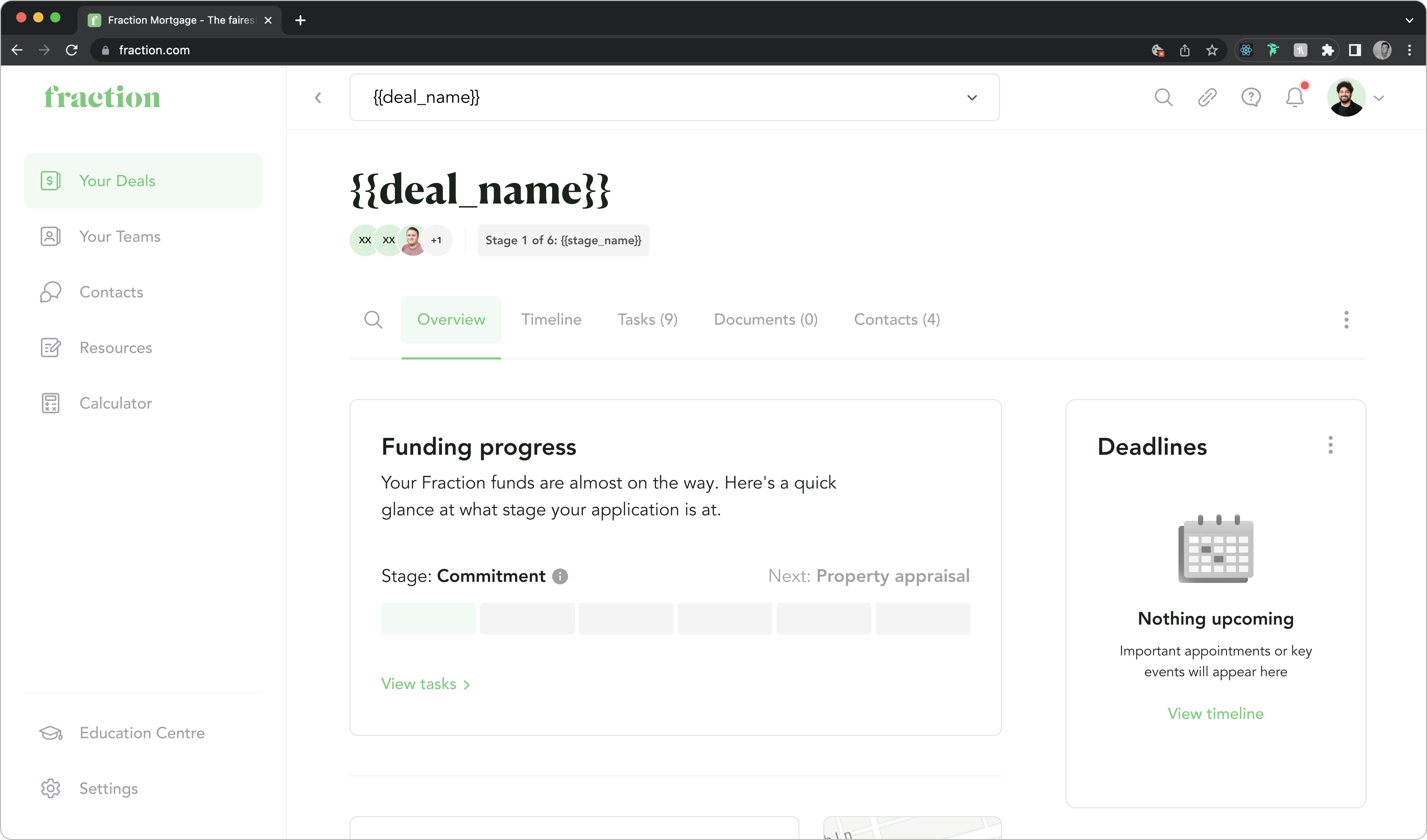The image size is (1427, 840).
Task: Collapse the sidebar with the back chevron
Action: pyautogui.click(x=318, y=98)
